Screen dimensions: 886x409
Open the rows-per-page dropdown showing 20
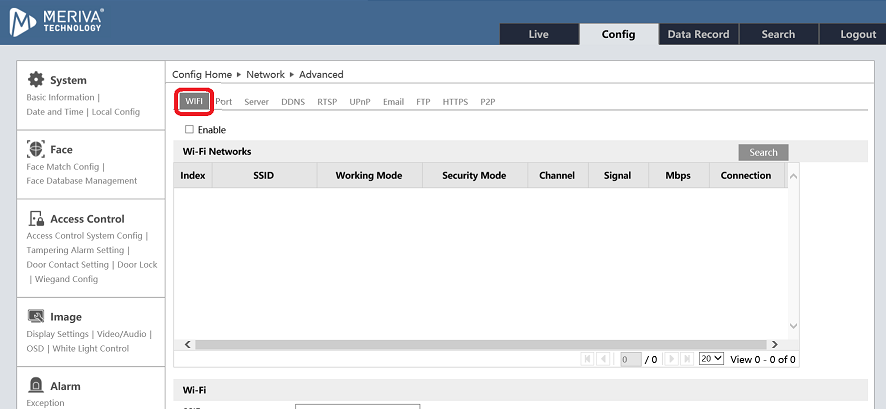(x=711, y=359)
